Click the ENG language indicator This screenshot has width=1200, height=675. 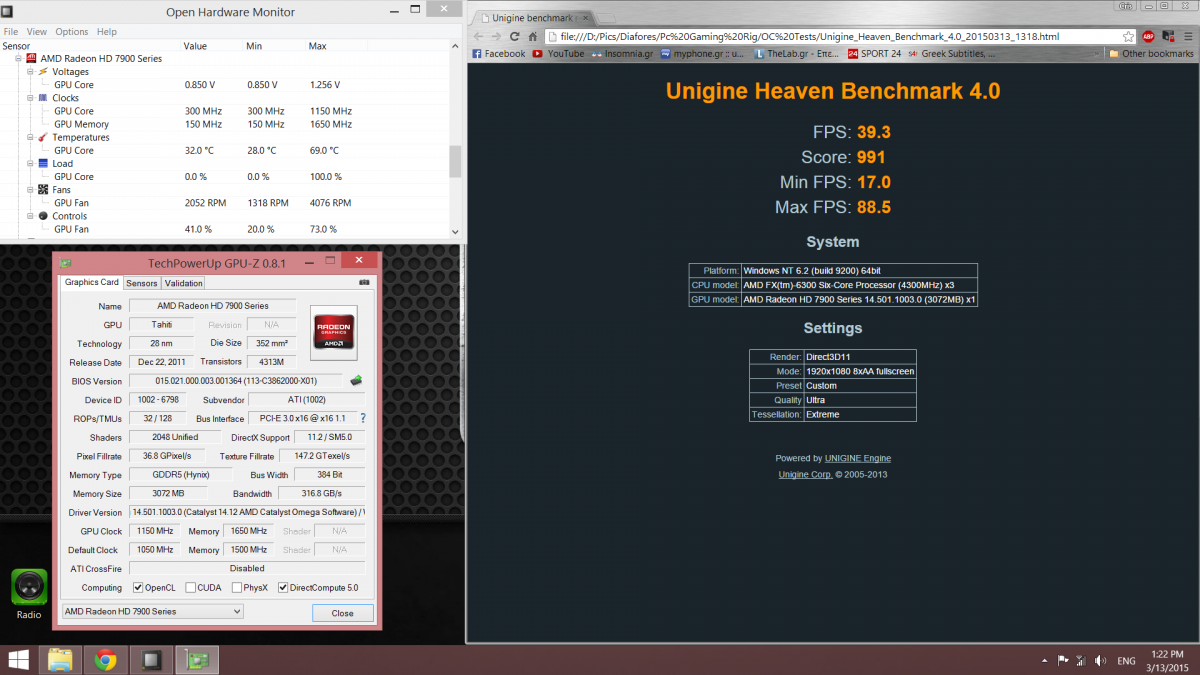tap(1126, 661)
